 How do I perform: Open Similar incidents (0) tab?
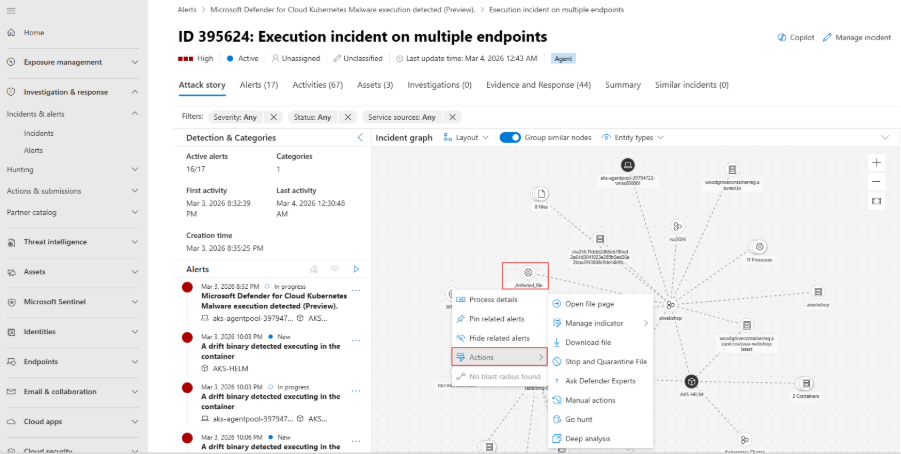[692, 85]
